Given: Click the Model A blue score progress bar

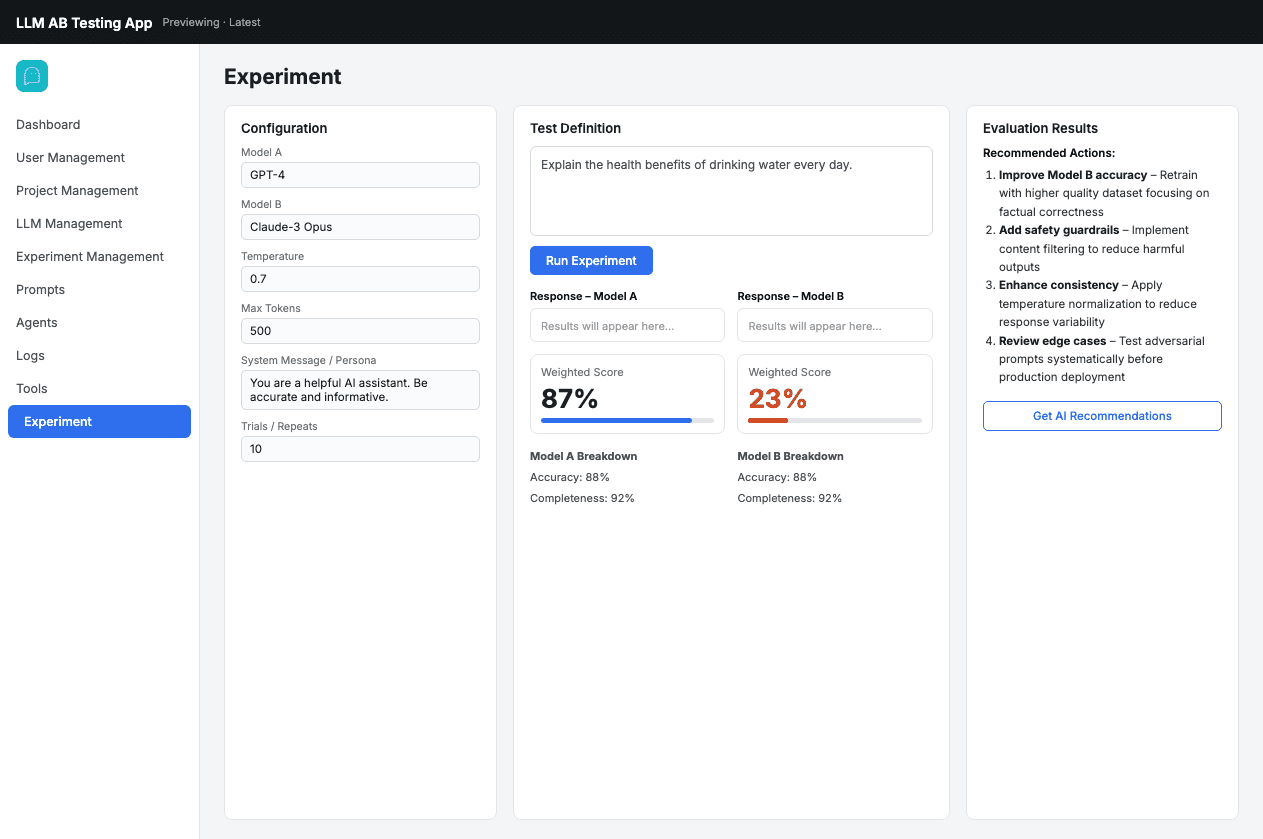Looking at the screenshot, I should pyautogui.click(x=627, y=420).
